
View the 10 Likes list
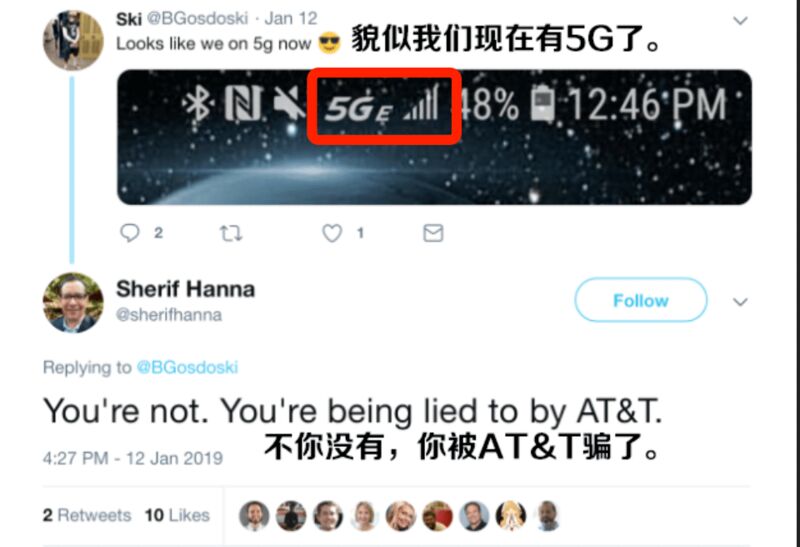177,515
